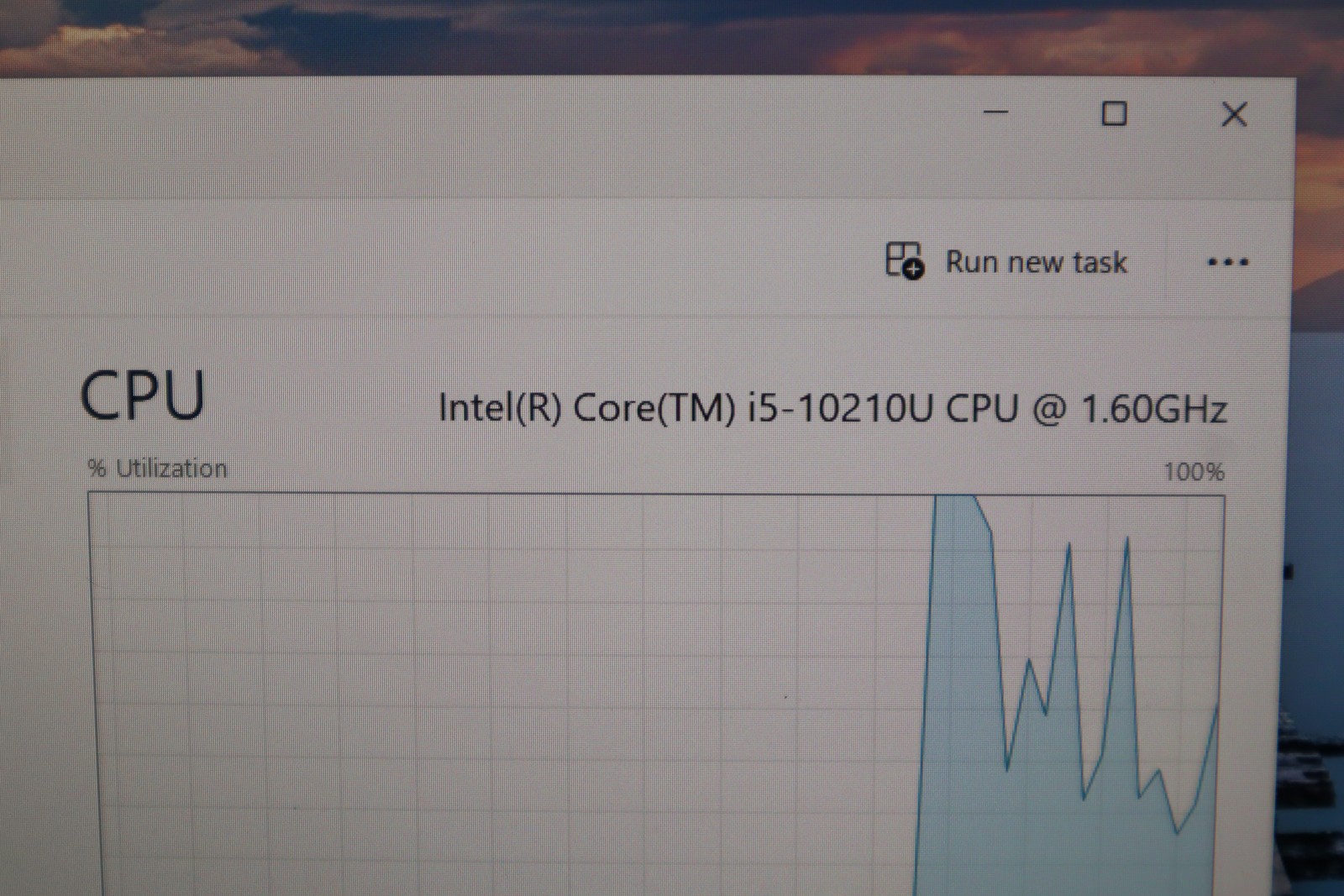Image resolution: width=1344 pixels, height=896 pixels.
Task: Open the three-dot more options menu
Action: tap(1227, 263)
